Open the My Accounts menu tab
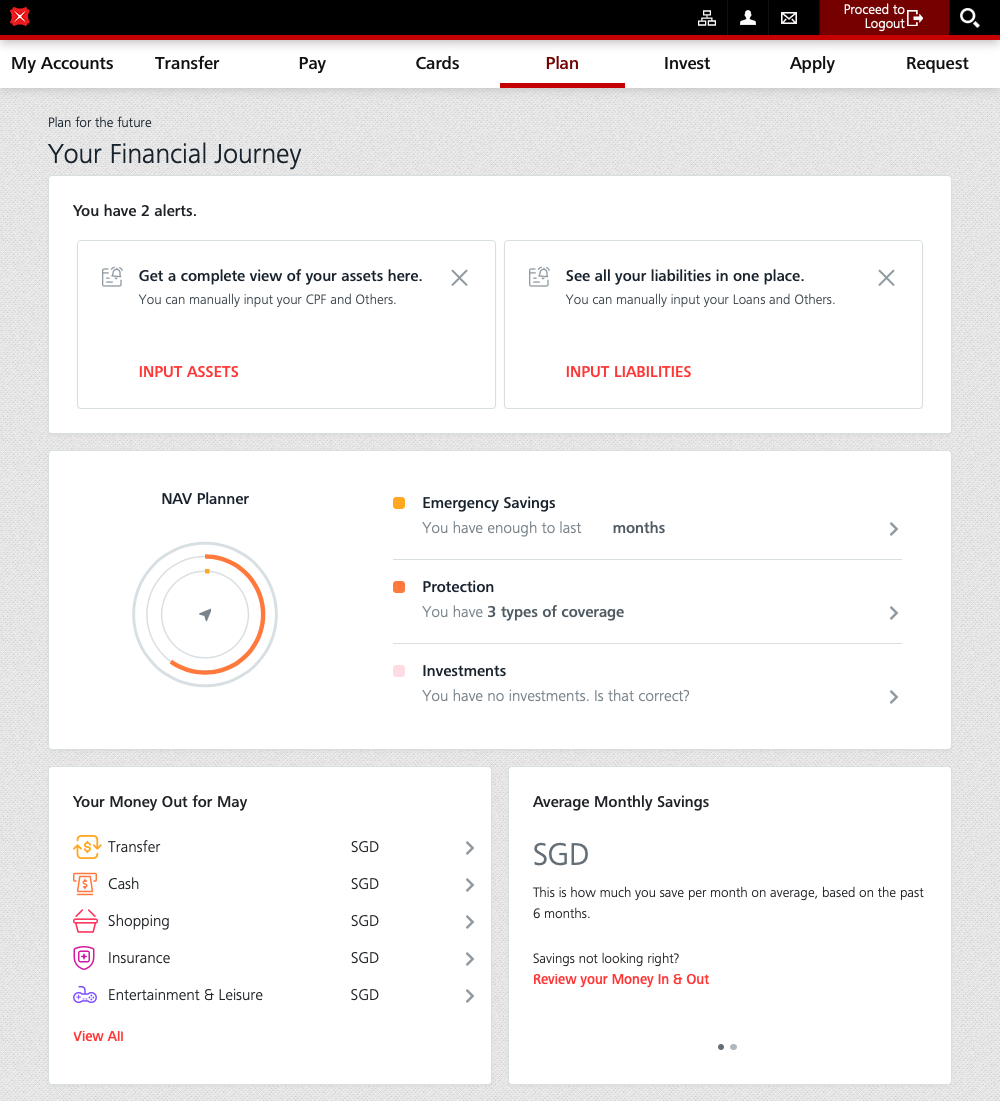1000x1101 pixels. 62,63
